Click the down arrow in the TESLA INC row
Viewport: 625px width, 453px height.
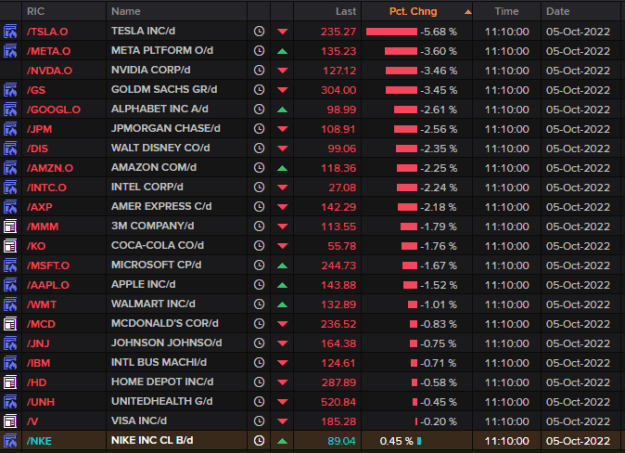(283, 32)
